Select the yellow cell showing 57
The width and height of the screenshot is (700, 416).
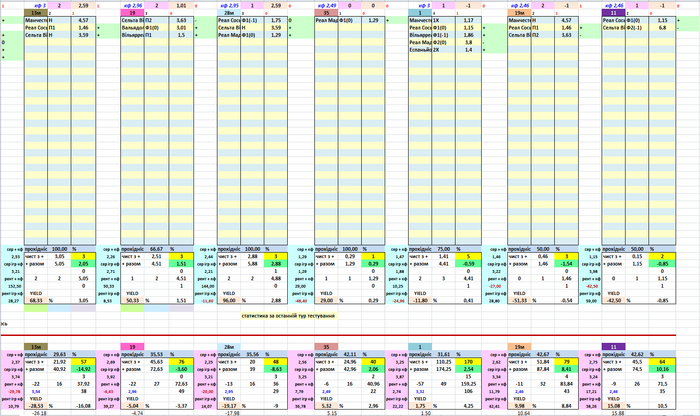[83, 362]
